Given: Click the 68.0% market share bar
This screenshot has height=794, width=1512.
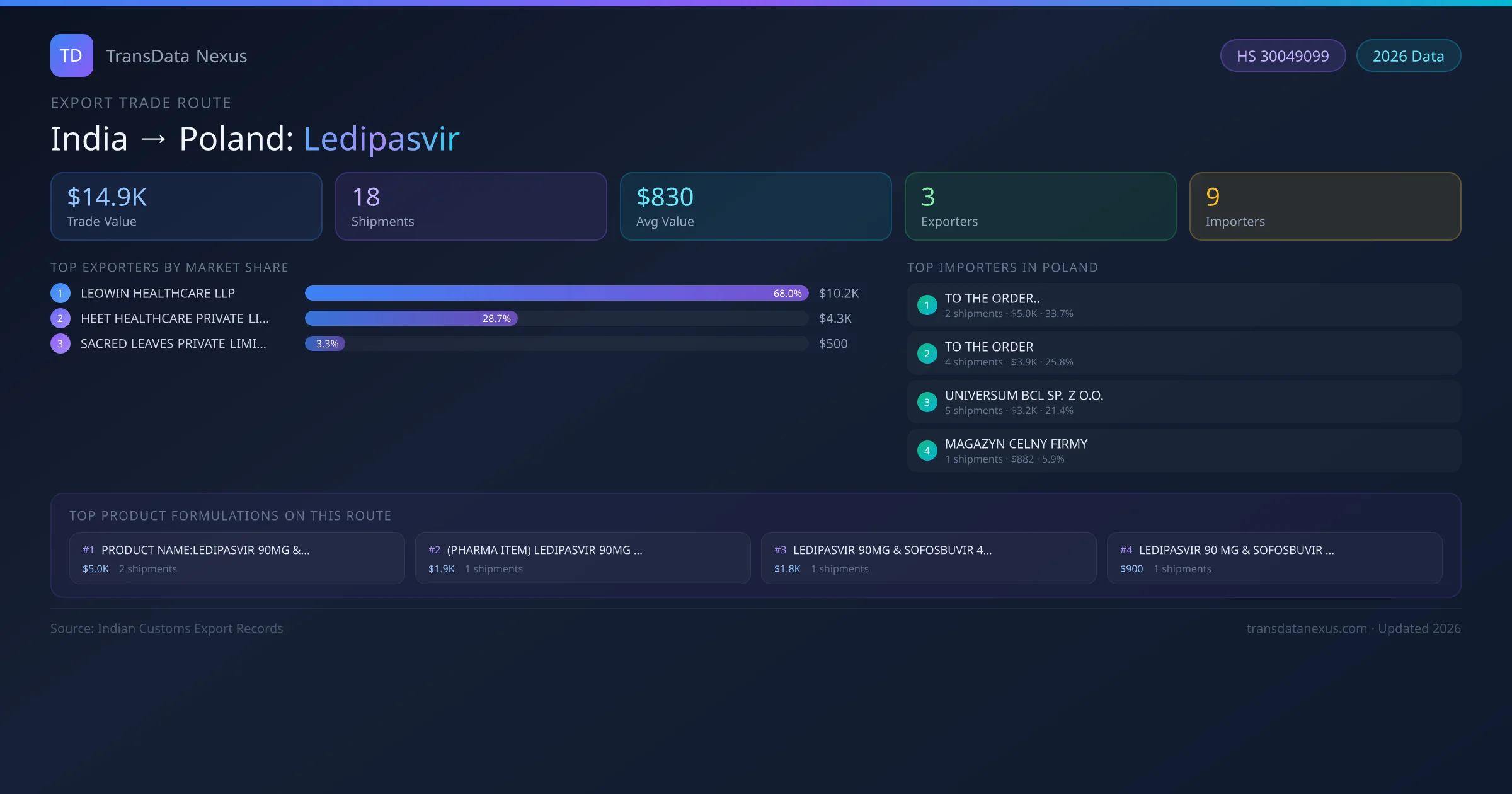Looking at the screenshot, I should coord(556,293).
